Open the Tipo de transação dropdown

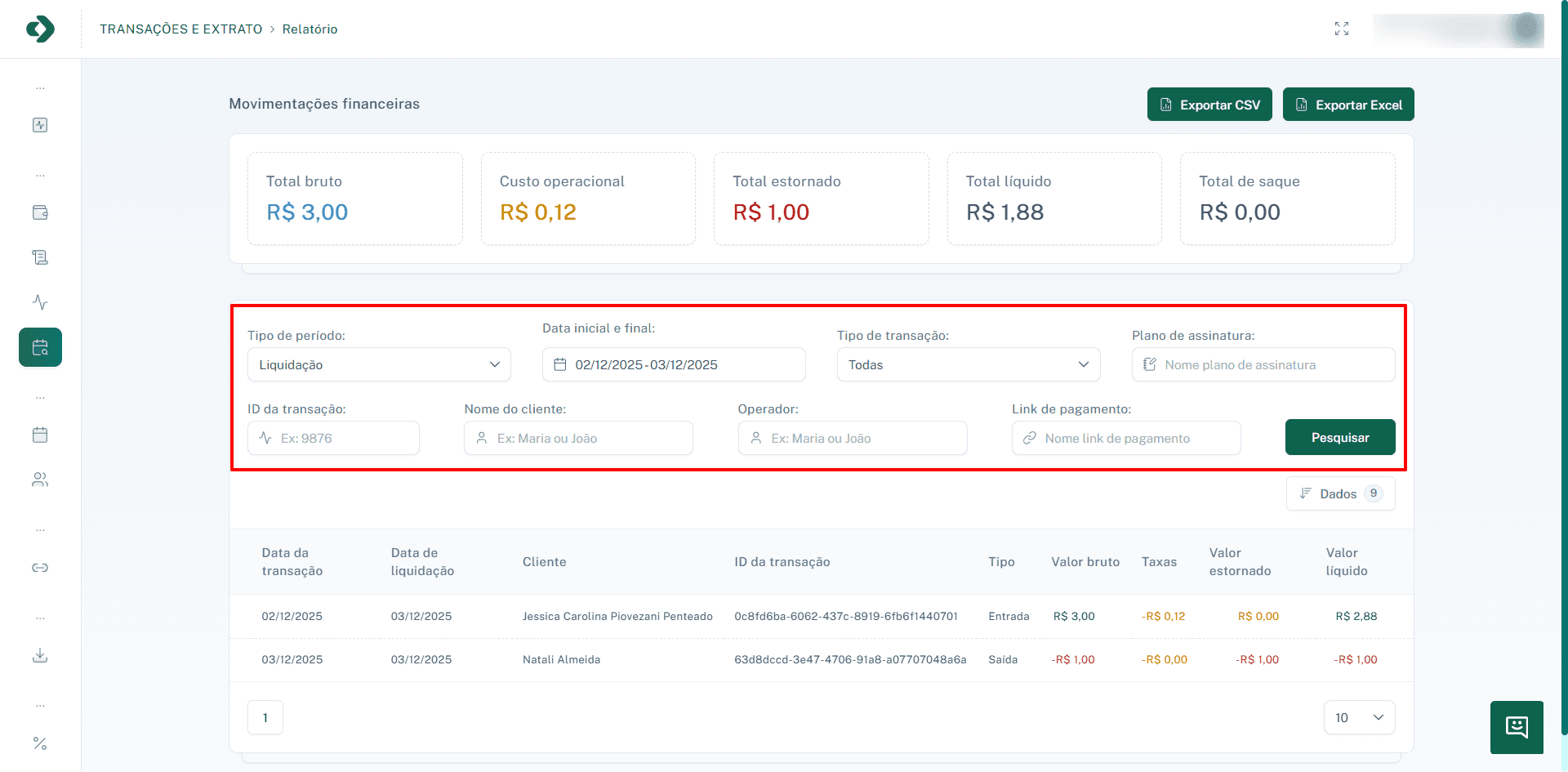coord(968,364)
